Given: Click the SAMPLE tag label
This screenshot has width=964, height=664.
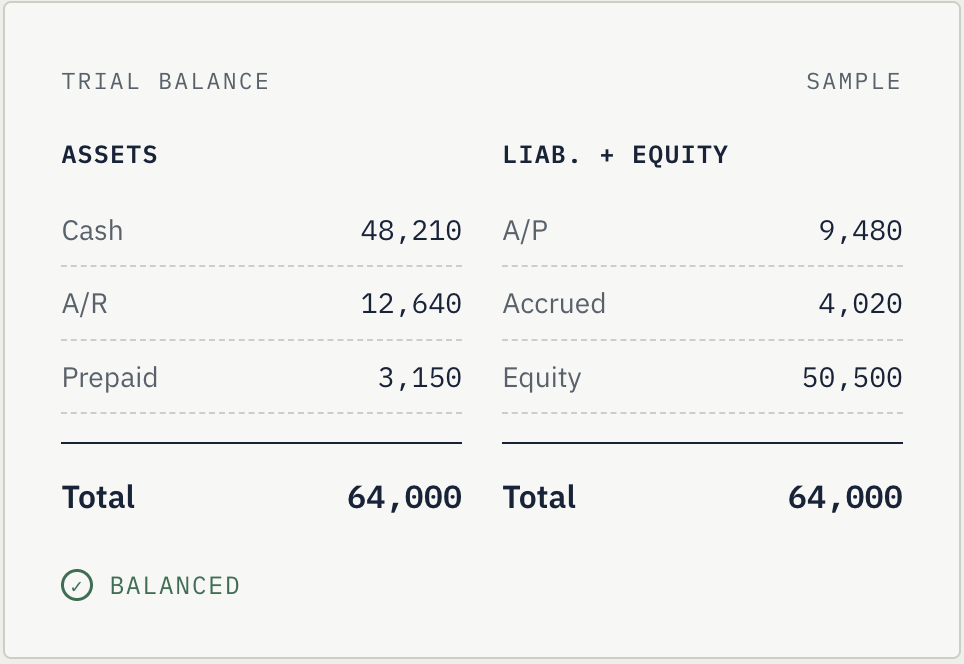Looking at the screenshot, I should [x=853, y=82].
